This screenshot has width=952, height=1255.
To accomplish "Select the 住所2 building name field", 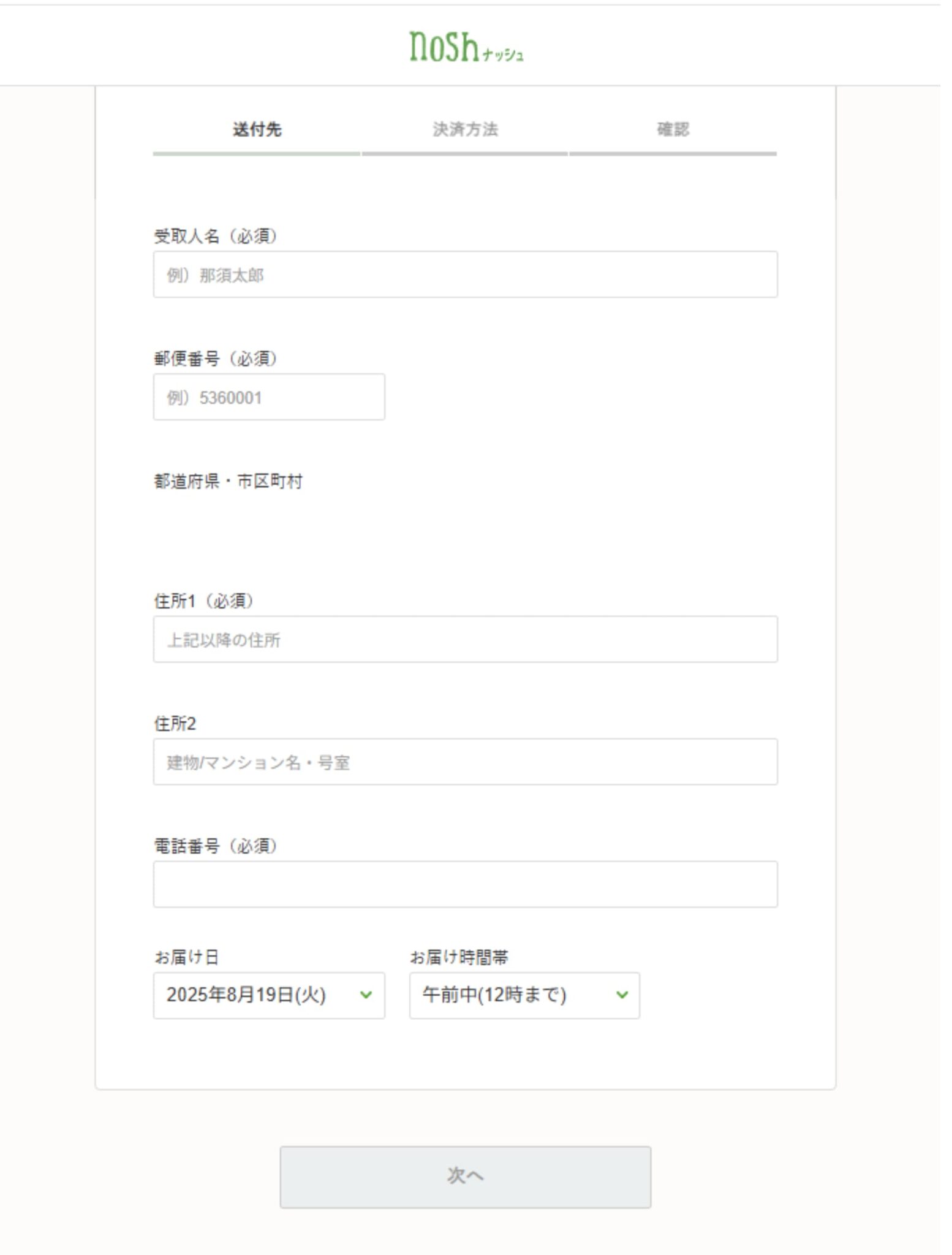I will tap(465, 762).
